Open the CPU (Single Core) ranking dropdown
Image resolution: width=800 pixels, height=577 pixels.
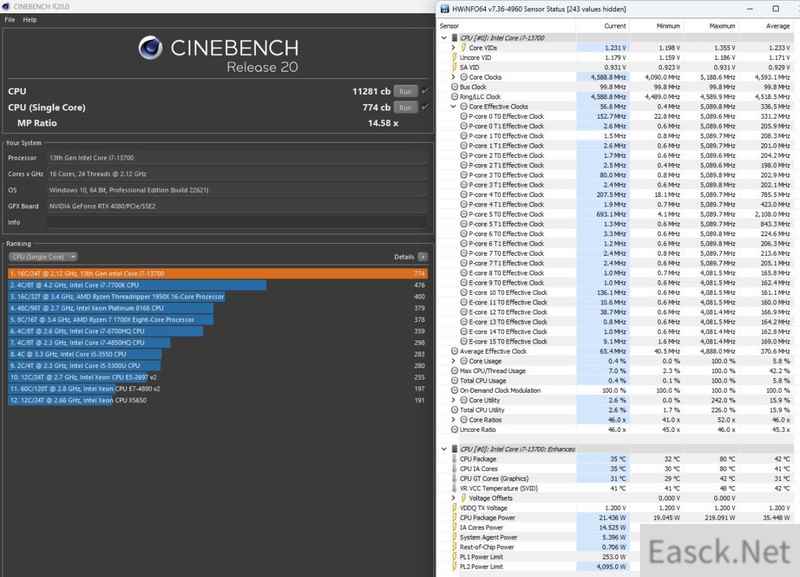click(43, 257)
